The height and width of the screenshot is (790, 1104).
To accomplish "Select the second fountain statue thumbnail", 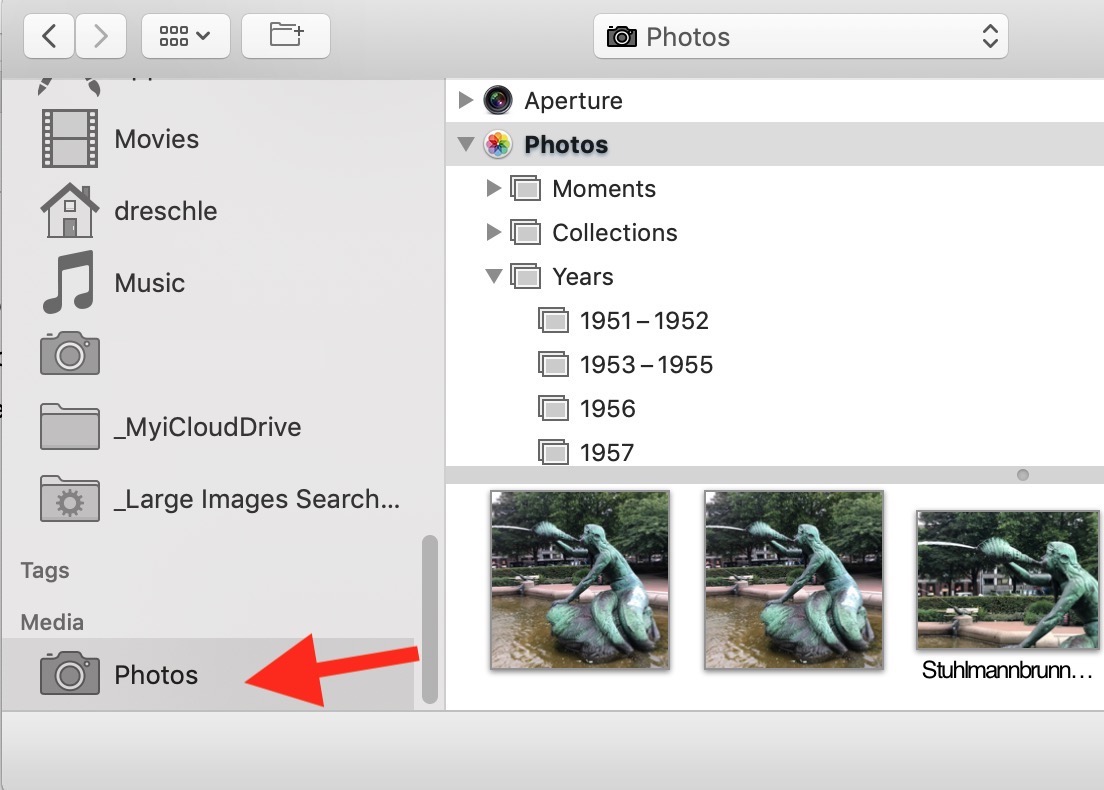I will 794,579.
